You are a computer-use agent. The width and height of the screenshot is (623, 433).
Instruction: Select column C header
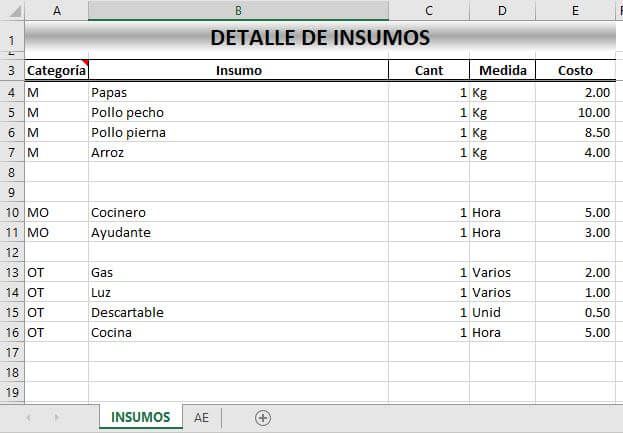point(428,10)
